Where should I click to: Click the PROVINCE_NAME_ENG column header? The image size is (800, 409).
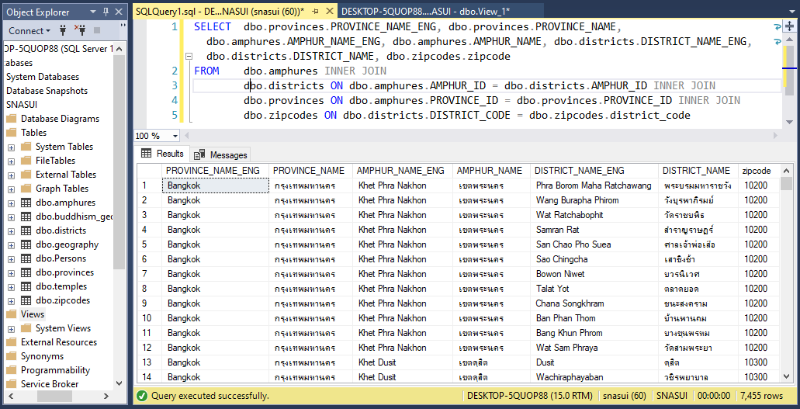(x=213, y=171)
